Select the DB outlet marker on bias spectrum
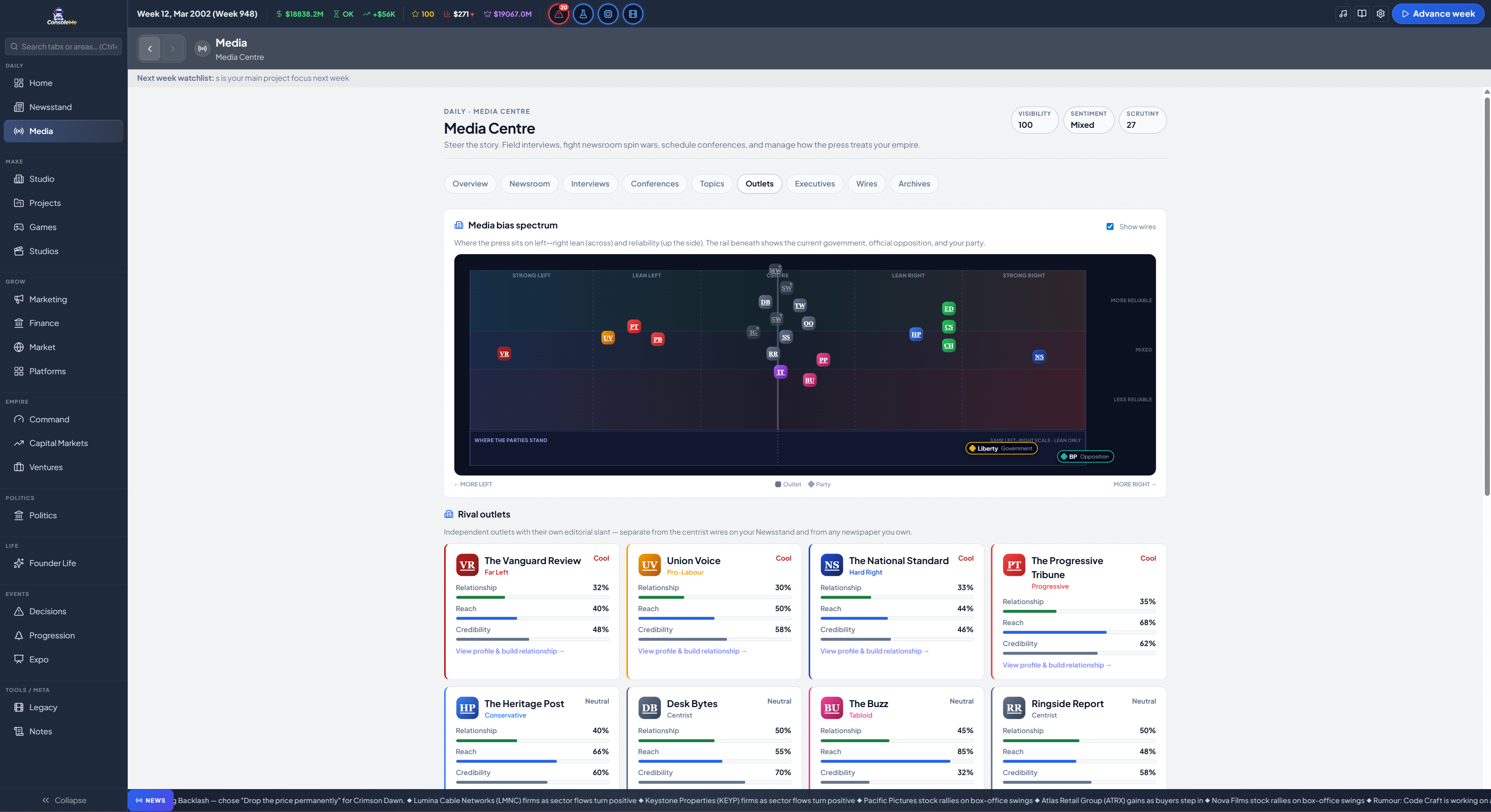 click(x=765, y=301)
